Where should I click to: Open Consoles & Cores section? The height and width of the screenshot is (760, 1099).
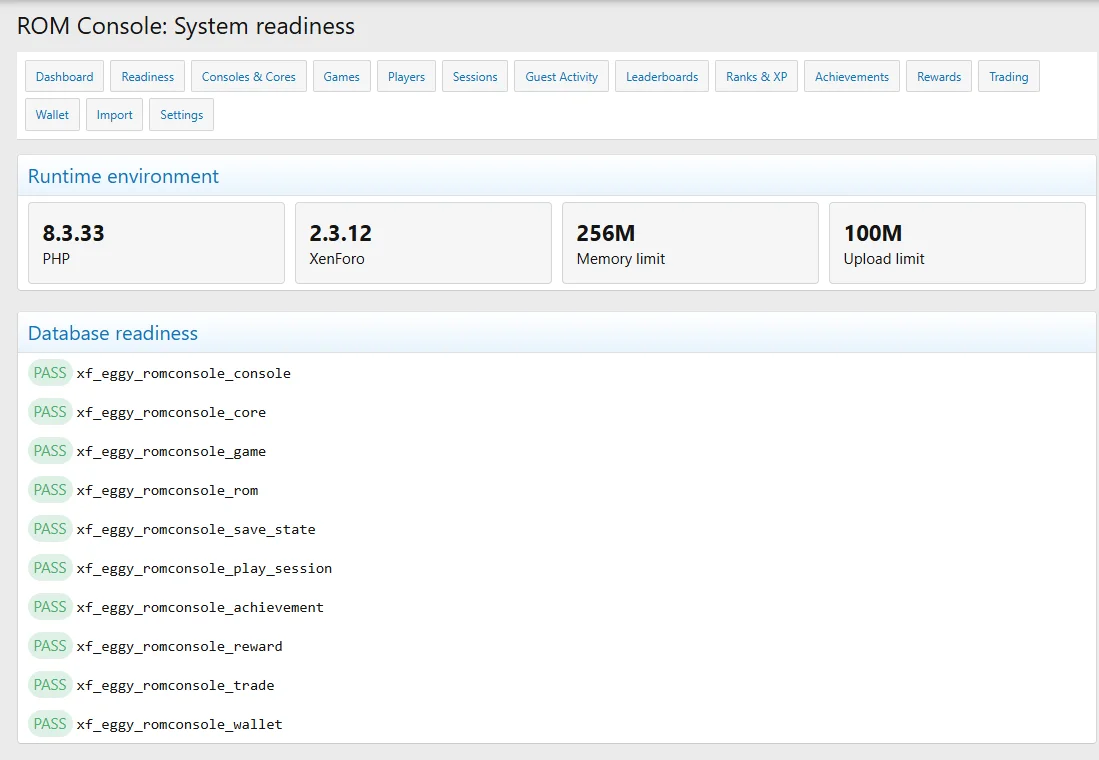pyautogui.click(x=249, y=76)
